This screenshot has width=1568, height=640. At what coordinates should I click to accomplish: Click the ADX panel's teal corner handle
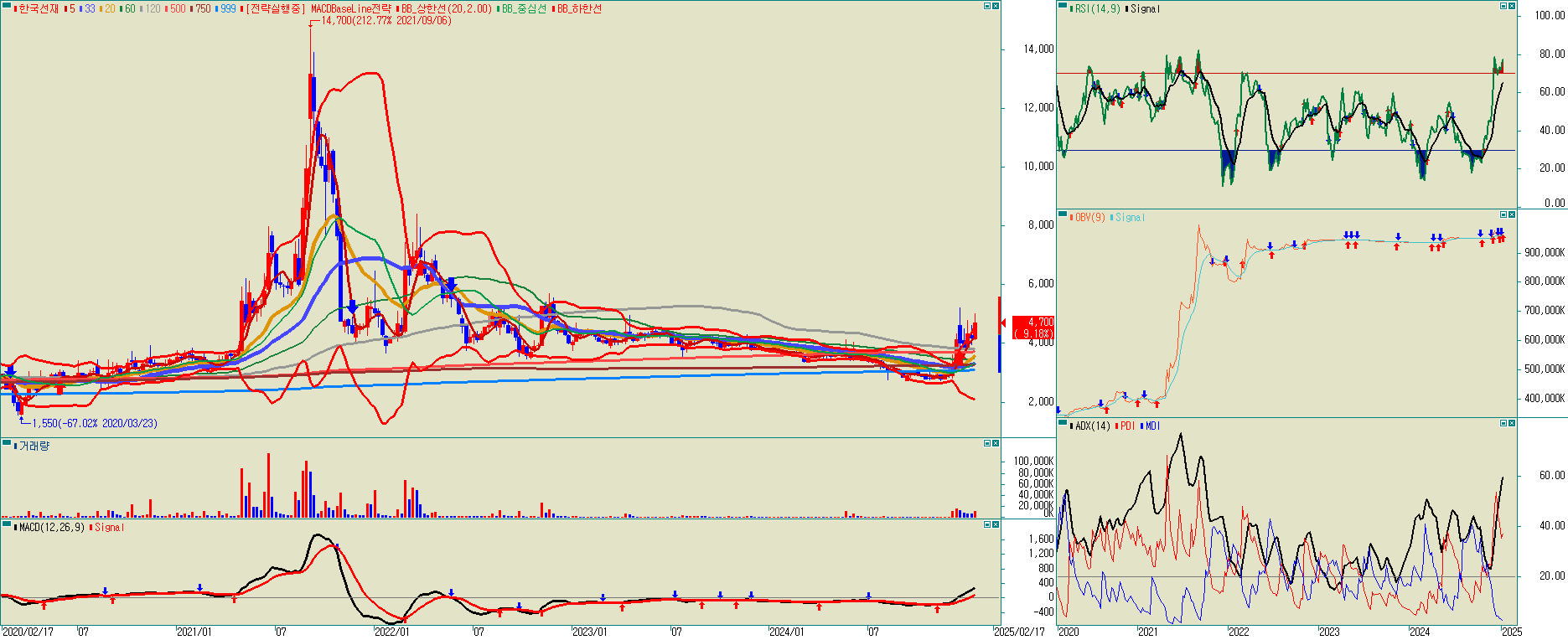(x=1063, y=423)
